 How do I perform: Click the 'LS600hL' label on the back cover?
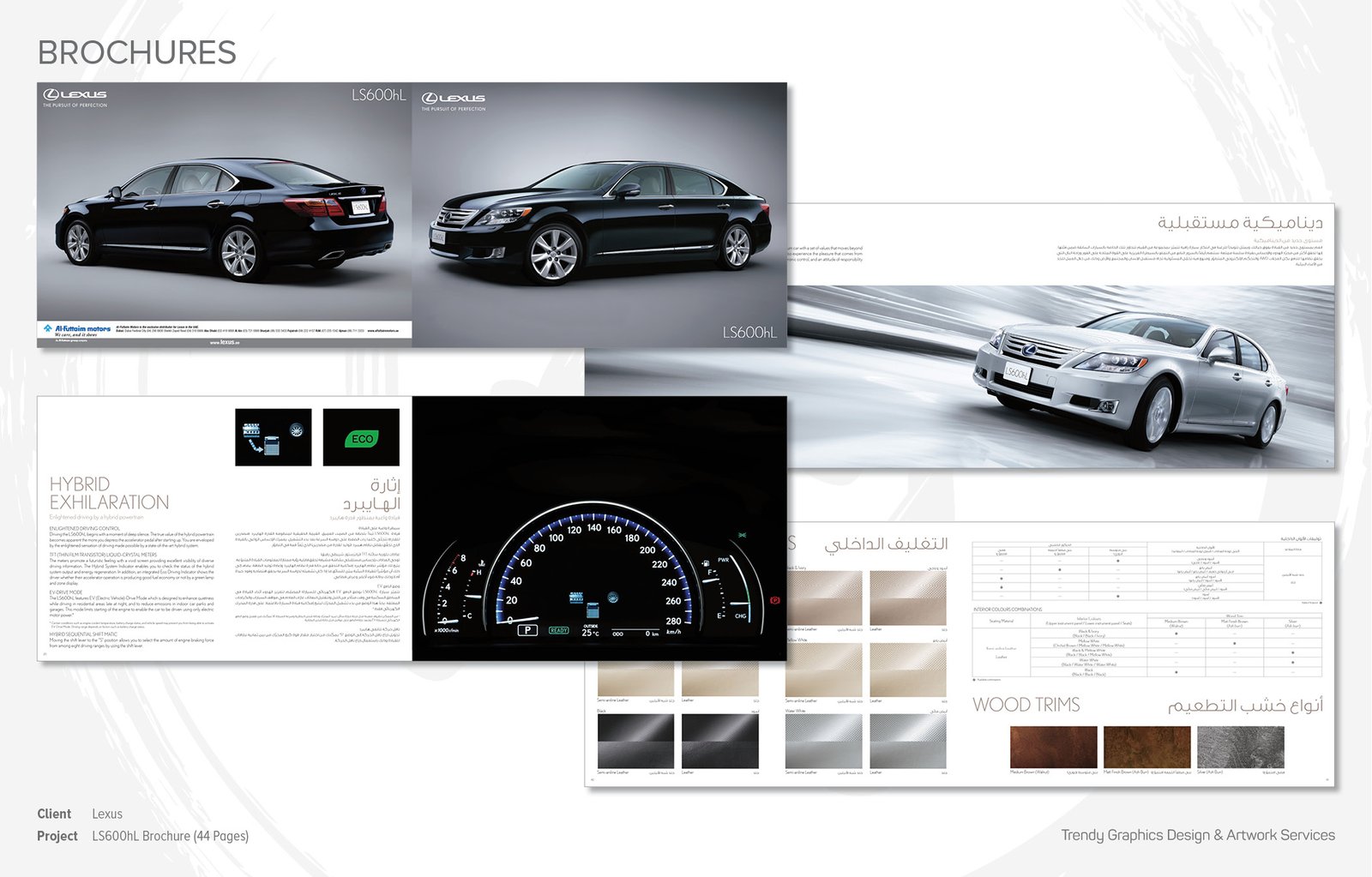pyautogui.click(x=378, y=95)
